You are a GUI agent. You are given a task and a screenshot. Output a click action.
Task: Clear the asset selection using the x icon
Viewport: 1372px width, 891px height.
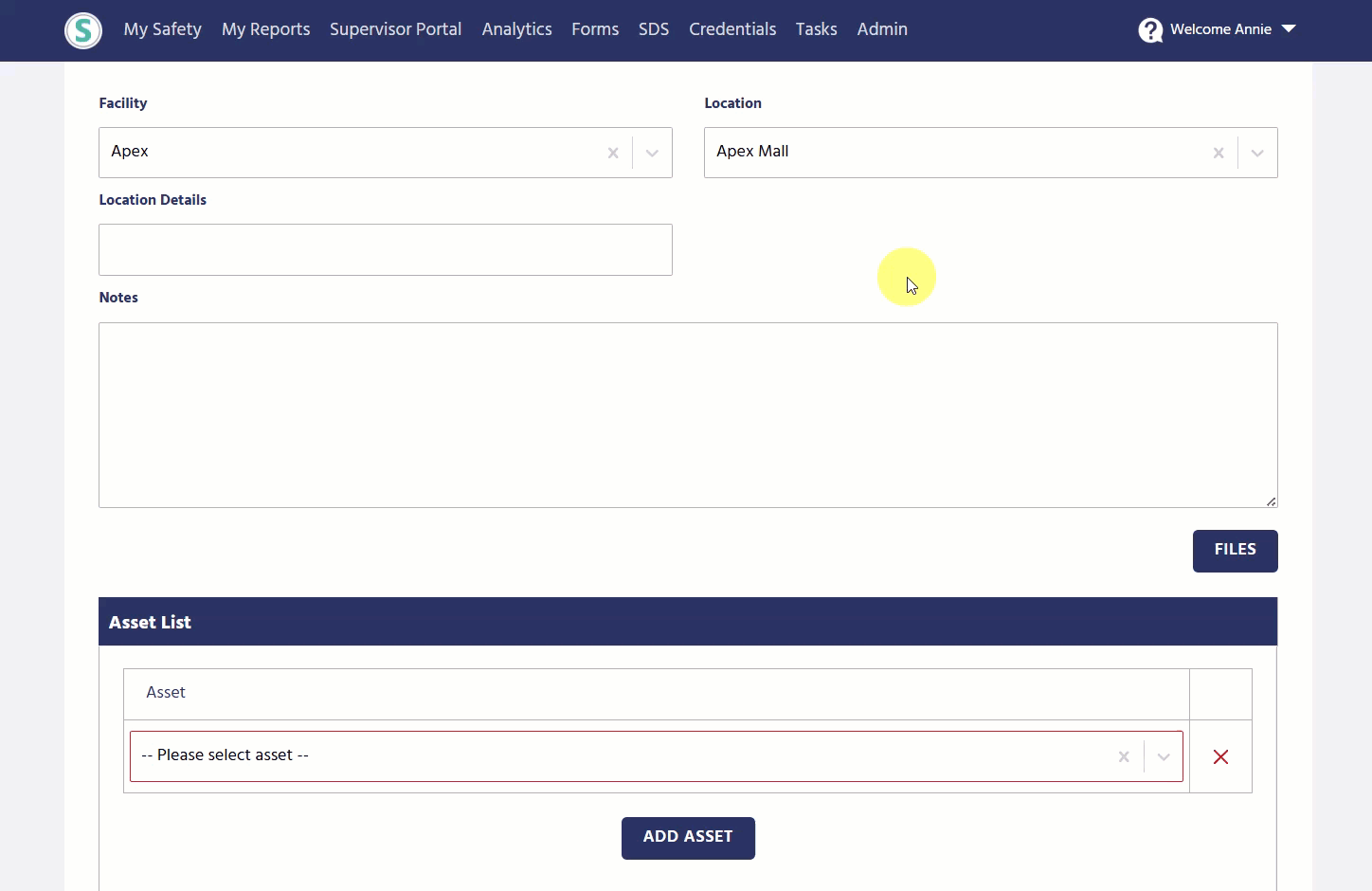[x=1124, y=756]
